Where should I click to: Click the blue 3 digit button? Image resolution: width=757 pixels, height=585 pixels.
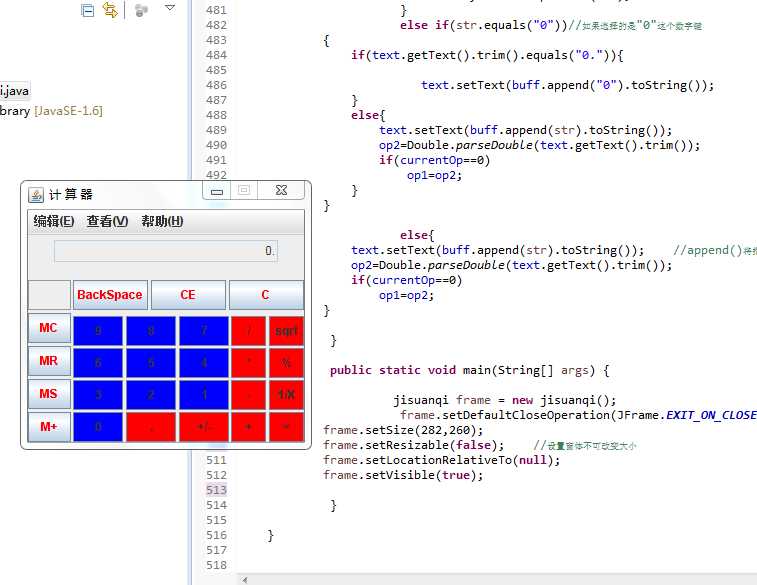[98, 395]
